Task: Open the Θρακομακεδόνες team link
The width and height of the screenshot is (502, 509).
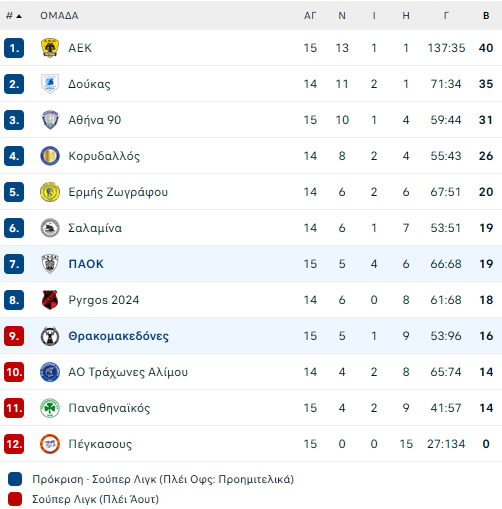Action: (x=118, y=336)
